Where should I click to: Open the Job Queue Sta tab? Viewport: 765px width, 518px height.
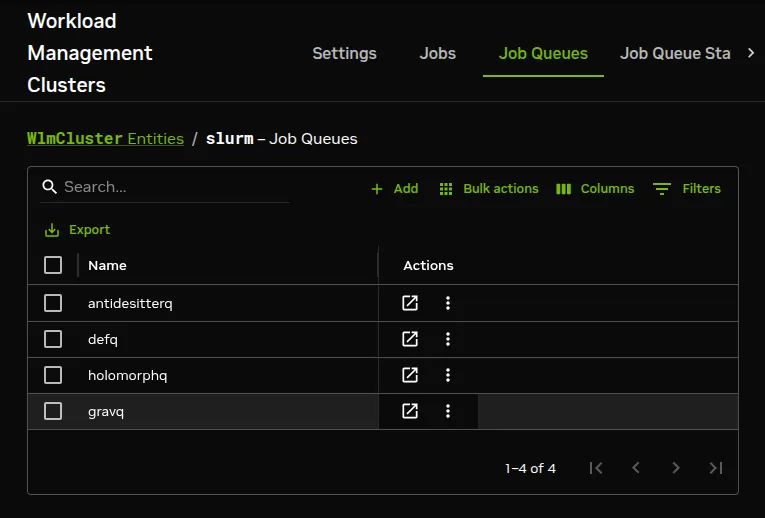point(675,53)
